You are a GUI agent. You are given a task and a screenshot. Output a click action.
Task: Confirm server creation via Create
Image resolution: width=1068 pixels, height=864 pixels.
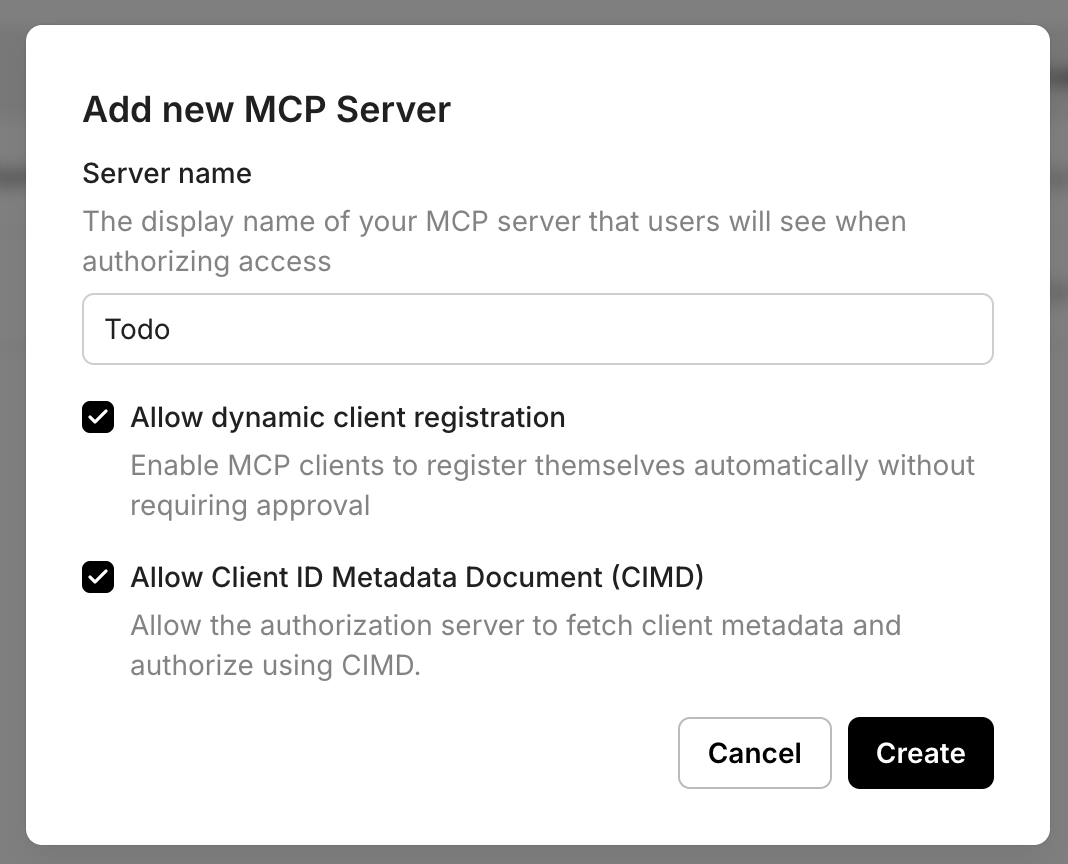coord(920,753)
